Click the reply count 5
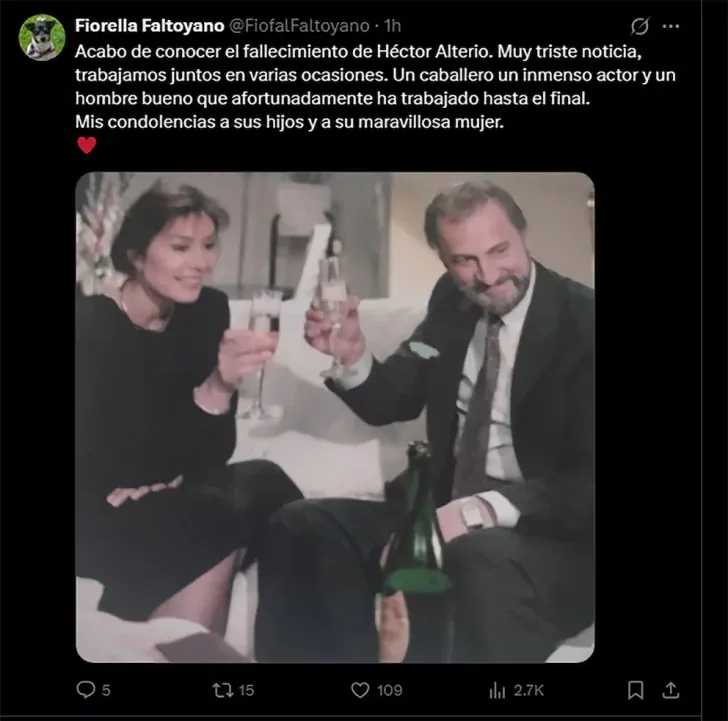This screenshot has width=728, height=721. [106, 689]
